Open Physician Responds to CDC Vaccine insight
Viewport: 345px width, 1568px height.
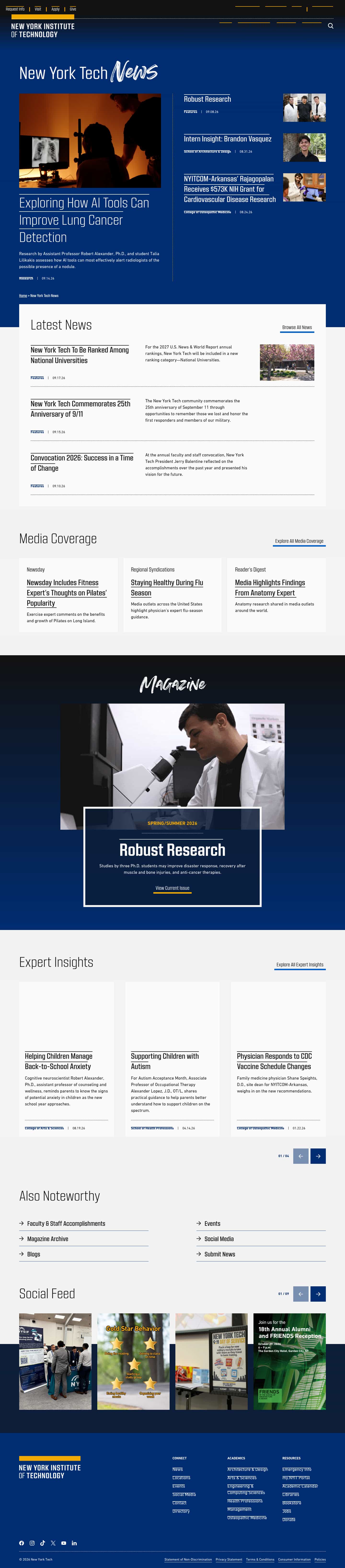coord(274,1061)
